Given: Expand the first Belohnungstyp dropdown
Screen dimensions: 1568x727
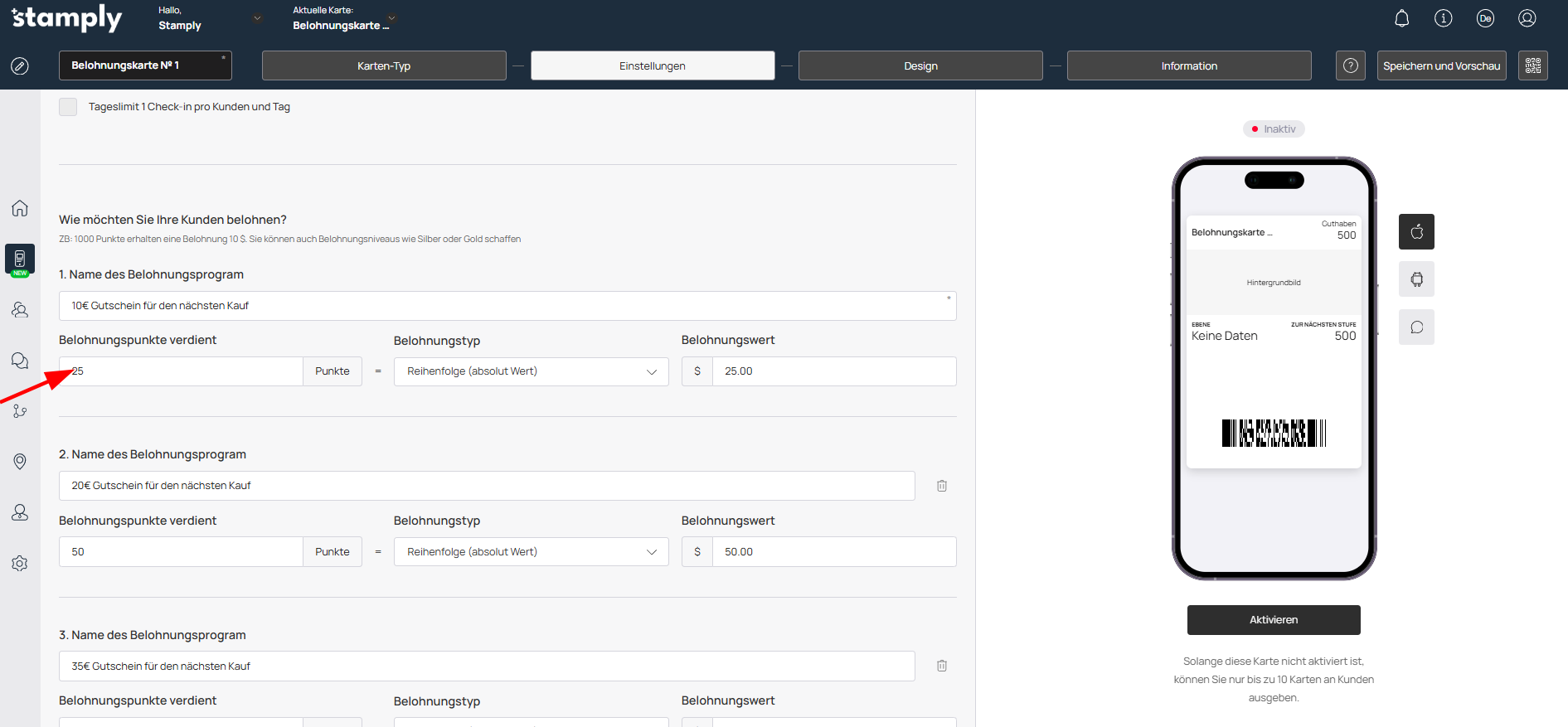Looking at the screenshot, I should click(x=531, y=371).
